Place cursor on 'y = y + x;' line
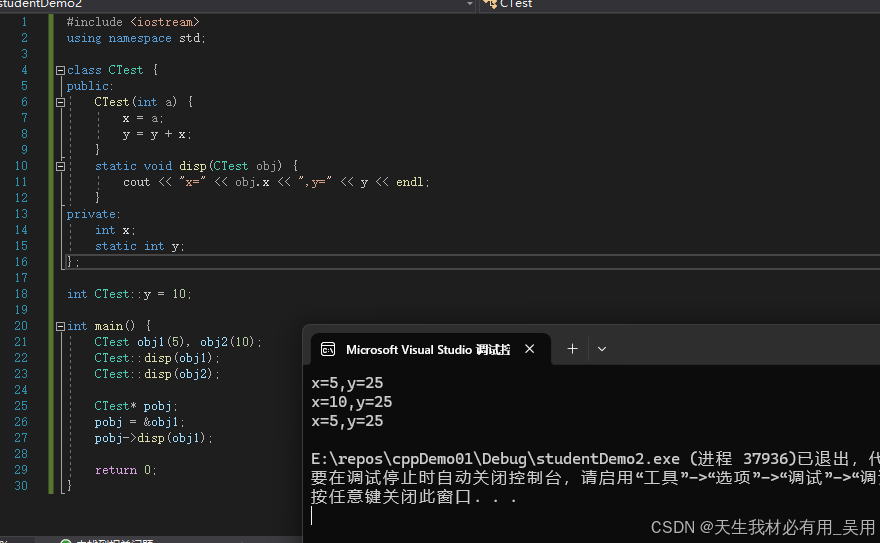This screenshot has width=880, height=543. 157,134
